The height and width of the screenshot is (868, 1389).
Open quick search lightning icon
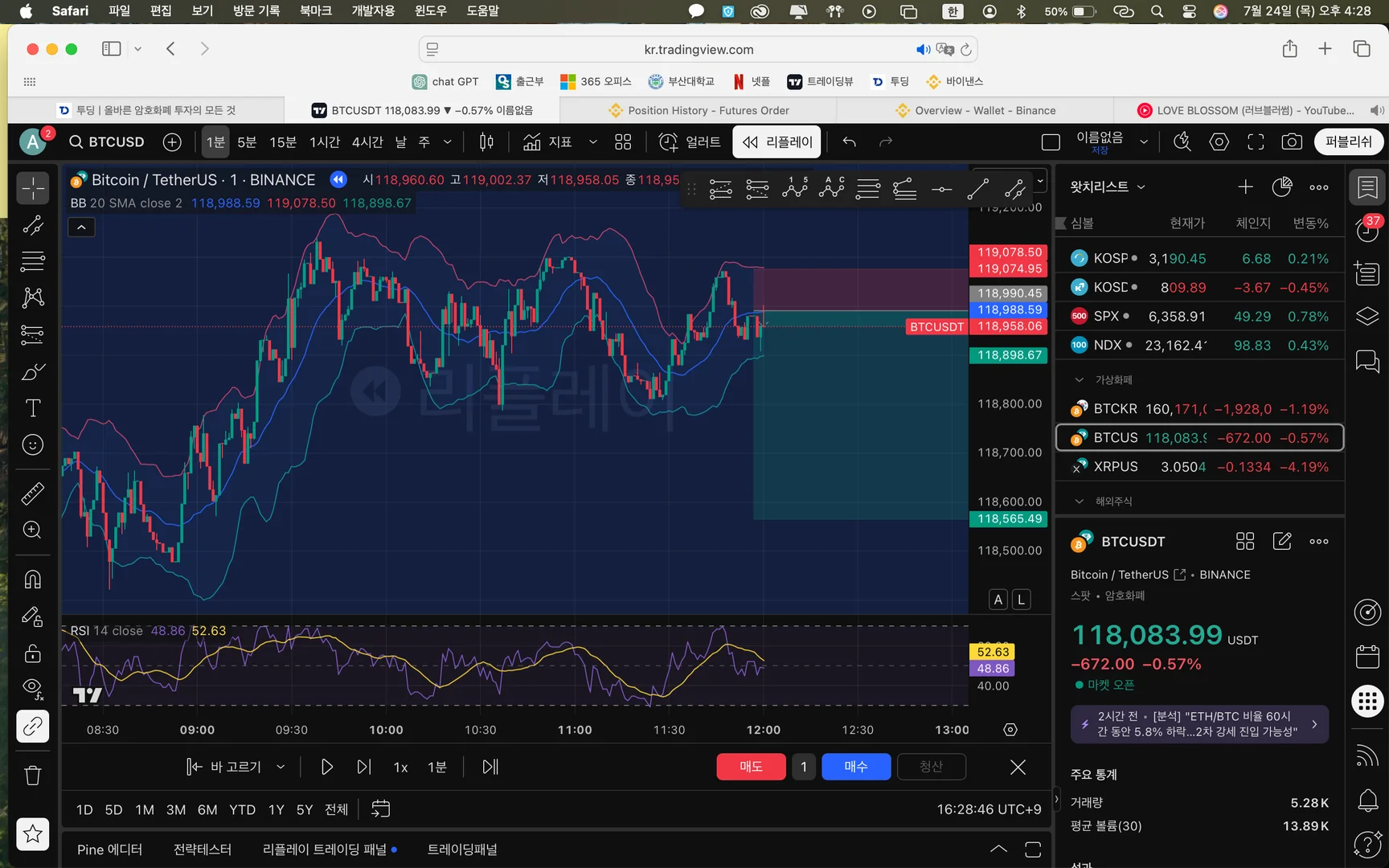(1182, 142)
